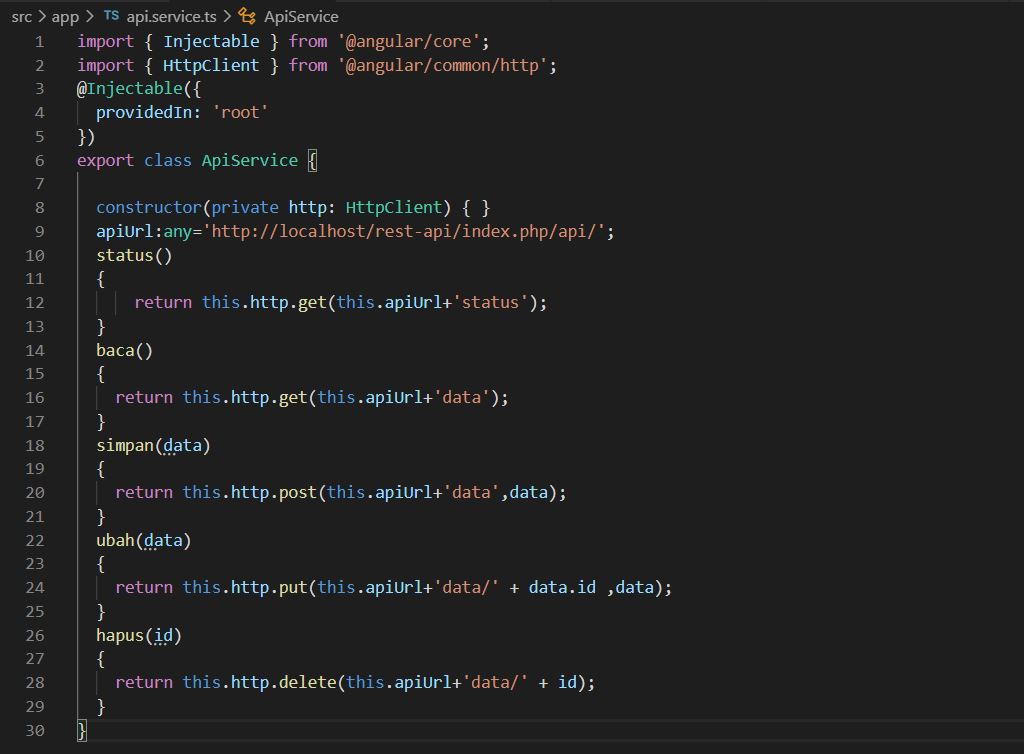Click the 'hapus' method name
This screenshot has width=1024, height=754.
120,635
